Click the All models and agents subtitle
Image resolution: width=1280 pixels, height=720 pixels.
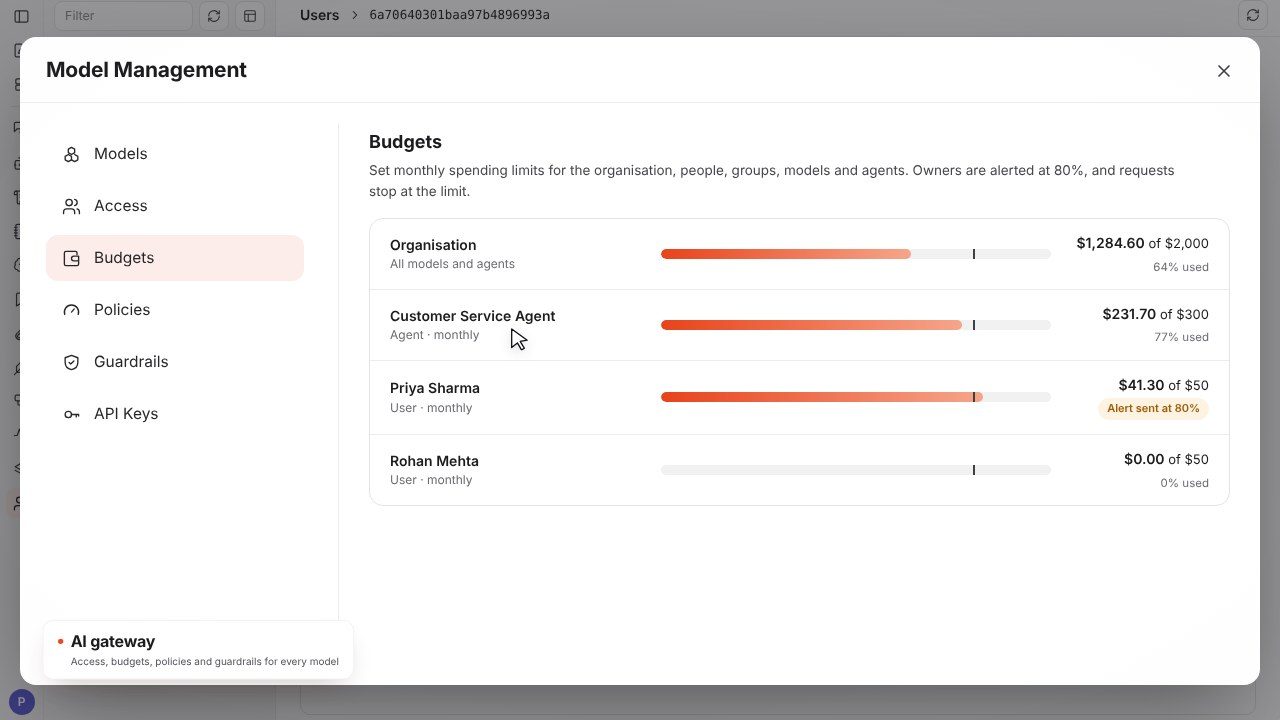(452, 264)
